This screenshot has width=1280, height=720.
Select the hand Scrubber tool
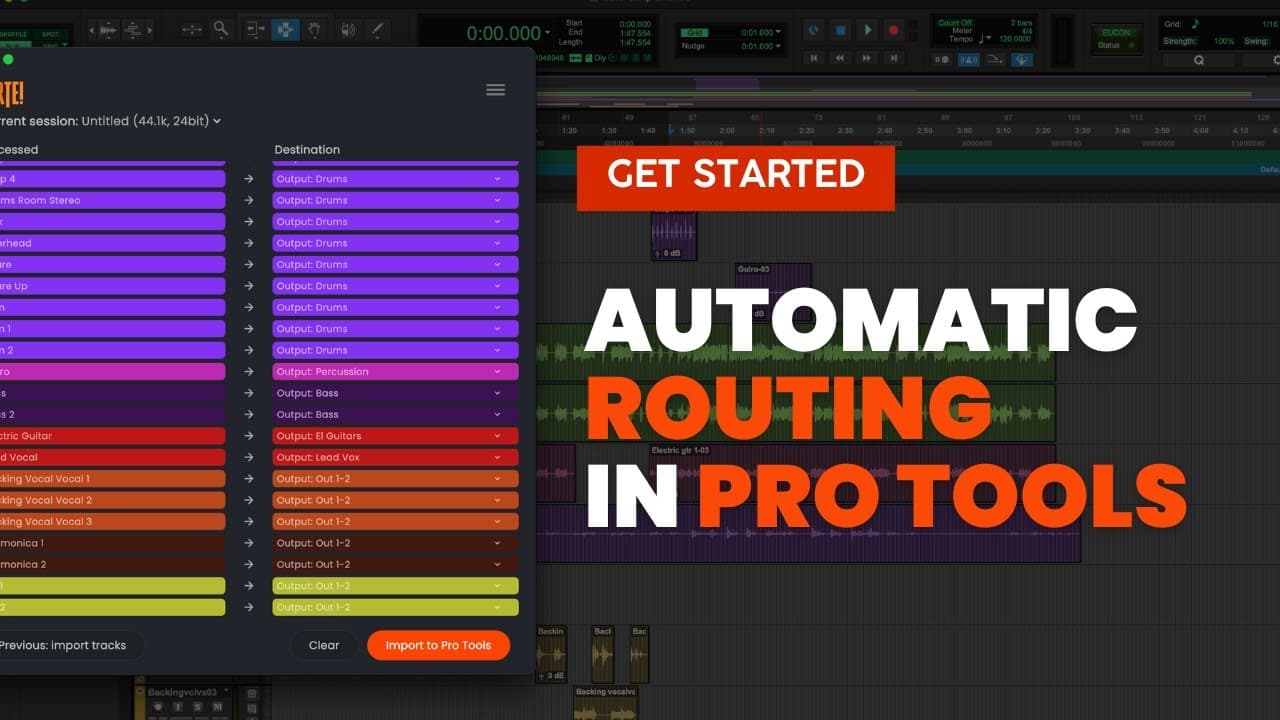315,29
